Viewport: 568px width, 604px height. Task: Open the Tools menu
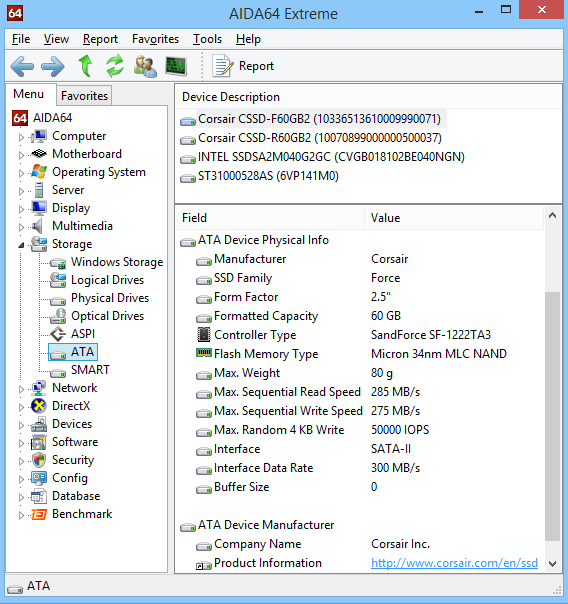point(207,39)
